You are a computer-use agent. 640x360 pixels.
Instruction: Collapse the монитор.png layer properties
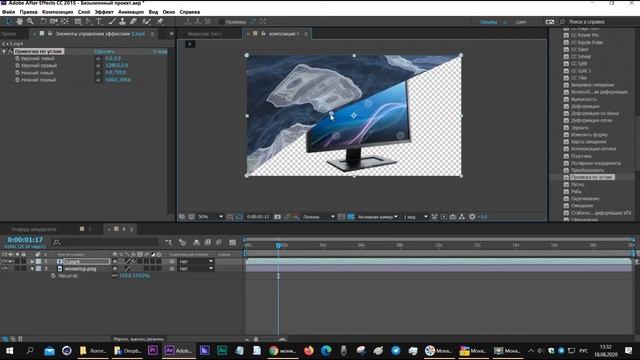(x=32, y=269)
